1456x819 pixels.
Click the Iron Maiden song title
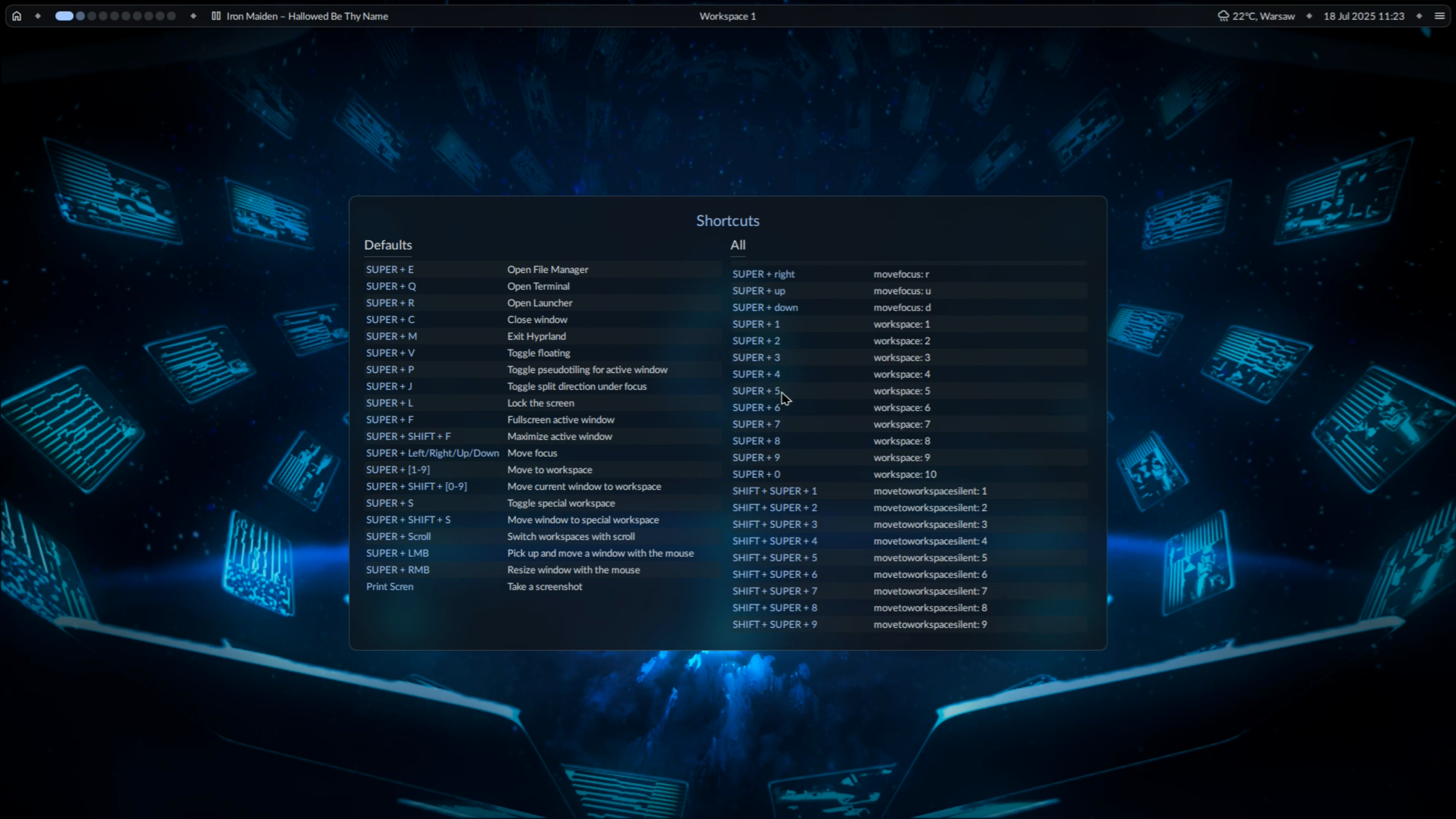[307, 16]
